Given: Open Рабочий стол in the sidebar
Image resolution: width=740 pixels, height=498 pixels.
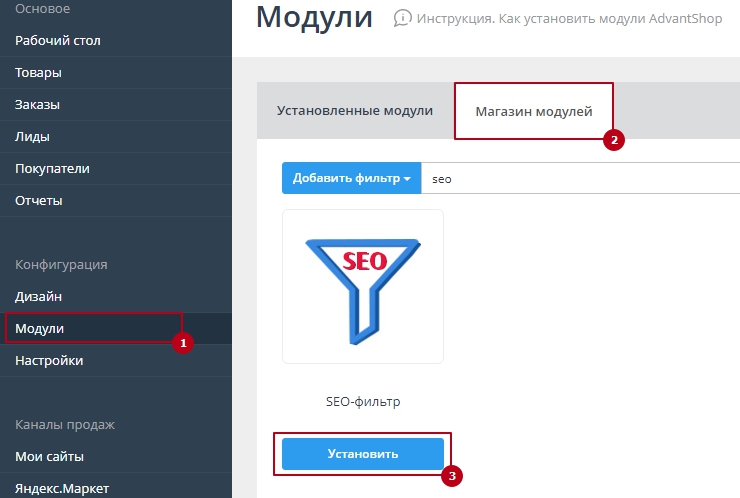Looking at the screenshot, I should pos(58,41).
